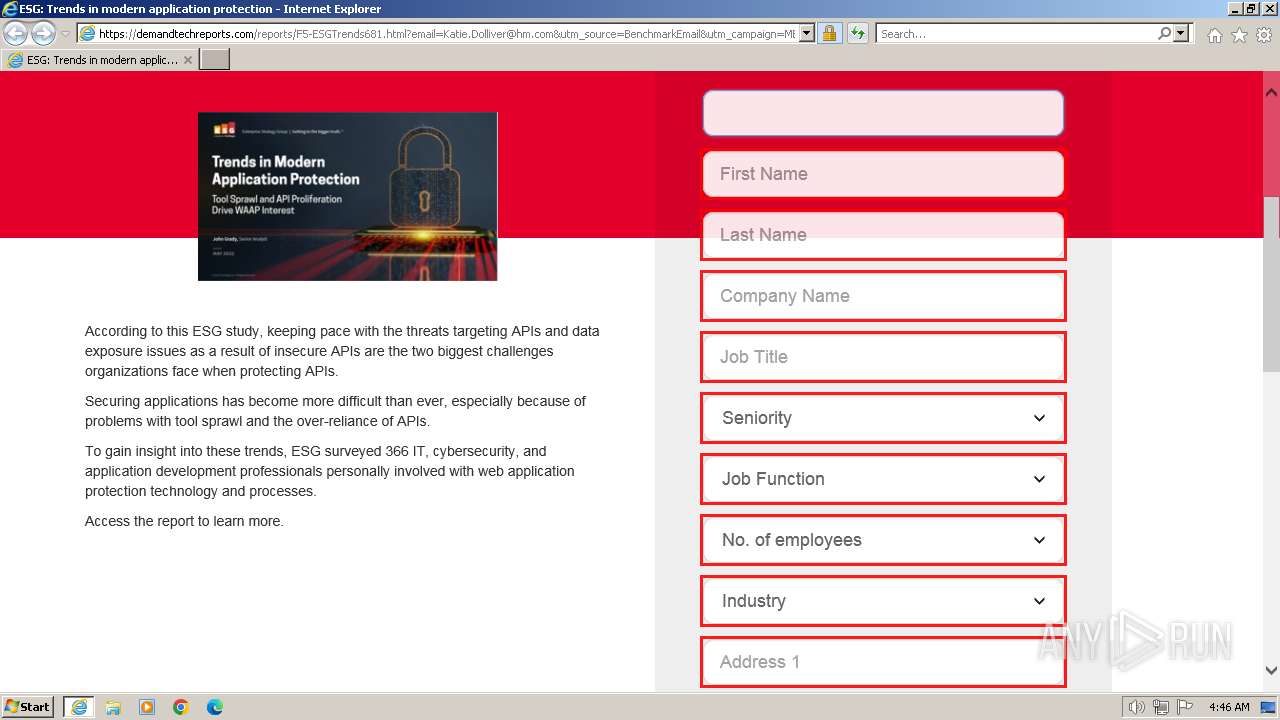Expand the Job Function dropdown

pyautogui.click(x=883, y=479)
